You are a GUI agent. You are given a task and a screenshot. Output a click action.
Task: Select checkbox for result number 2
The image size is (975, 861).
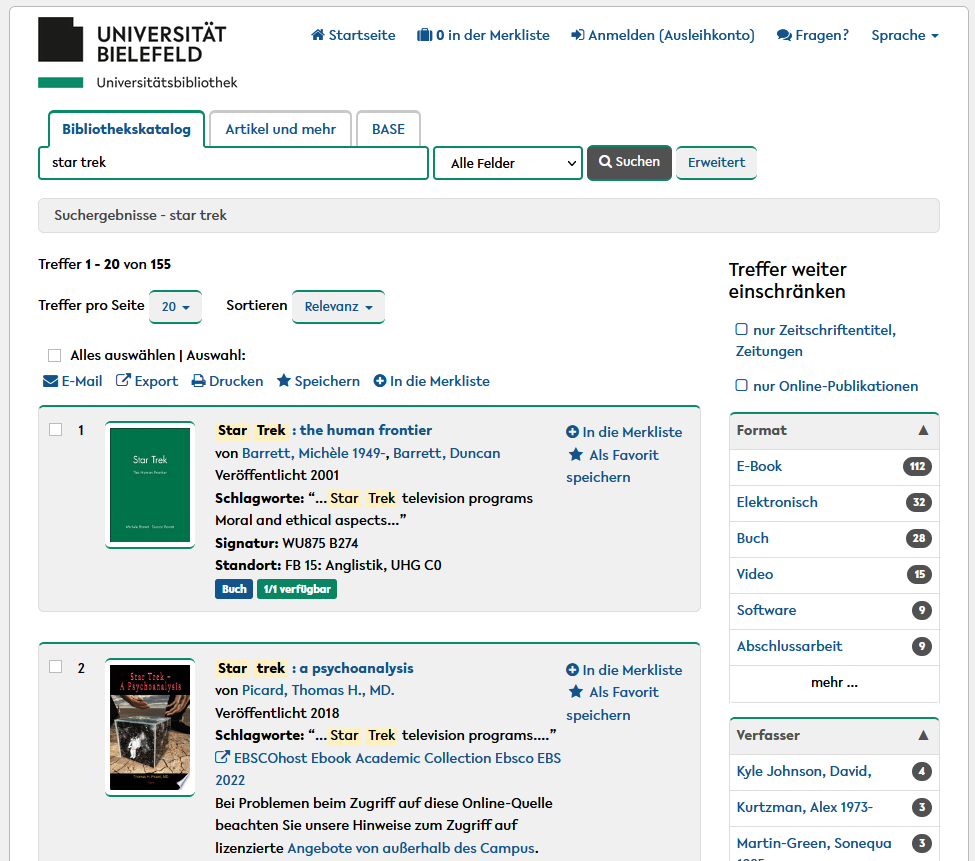coord(55,666)
